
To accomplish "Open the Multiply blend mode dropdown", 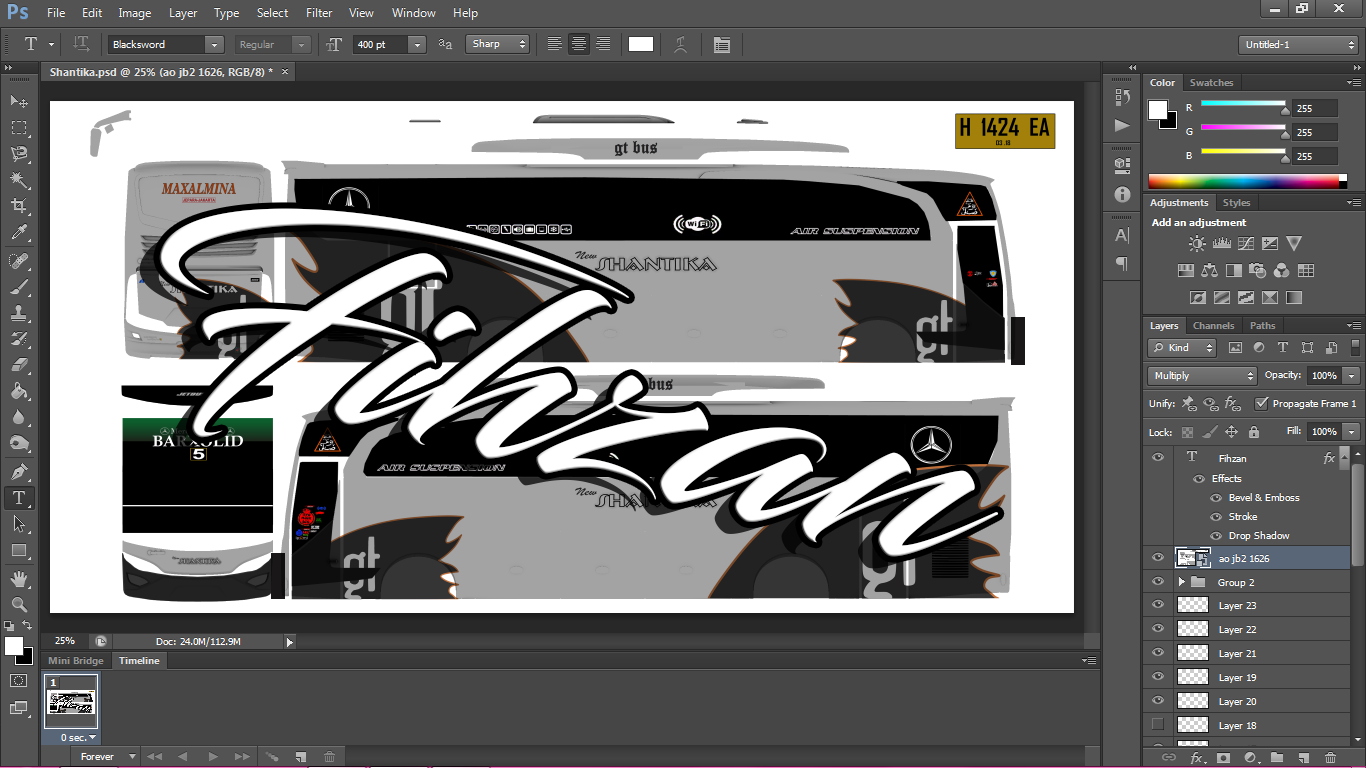I will pos(1202,376).
